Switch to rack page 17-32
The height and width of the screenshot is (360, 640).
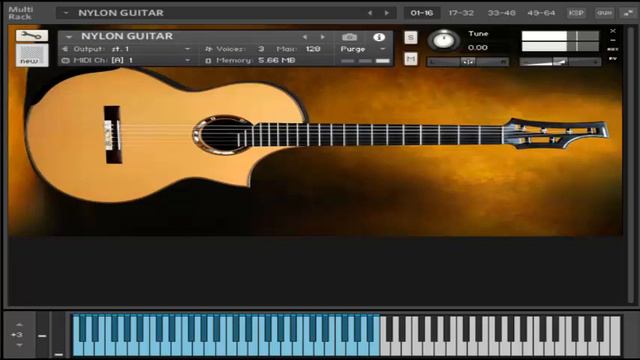461,13
